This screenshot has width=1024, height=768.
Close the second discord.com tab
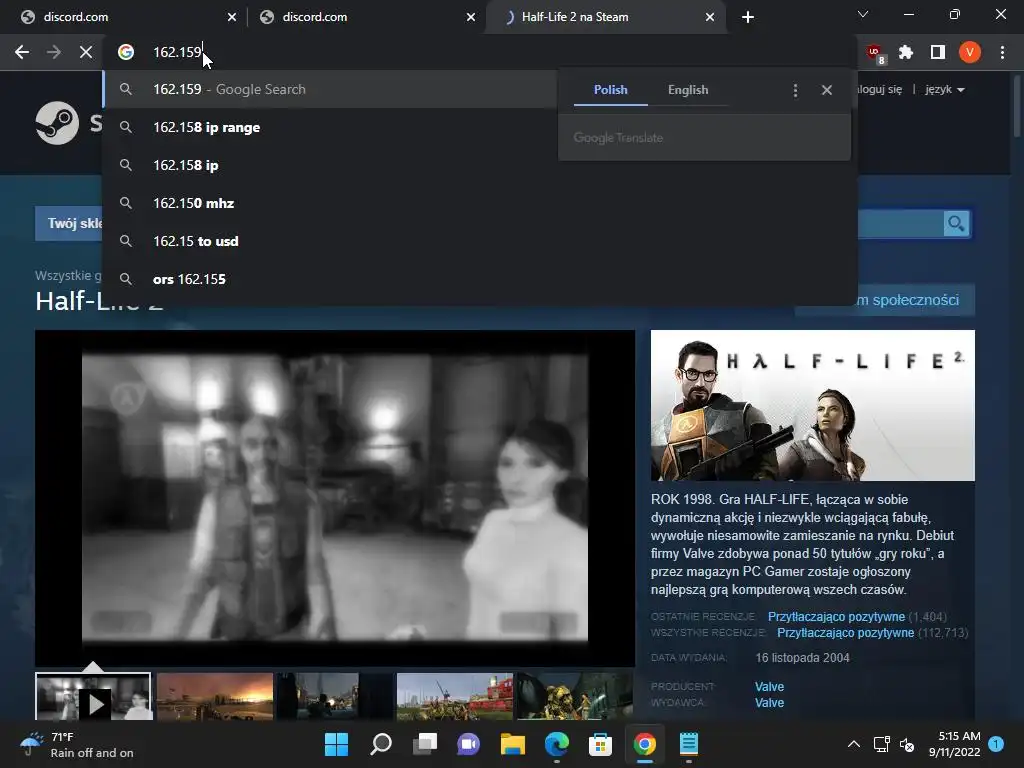471,17
